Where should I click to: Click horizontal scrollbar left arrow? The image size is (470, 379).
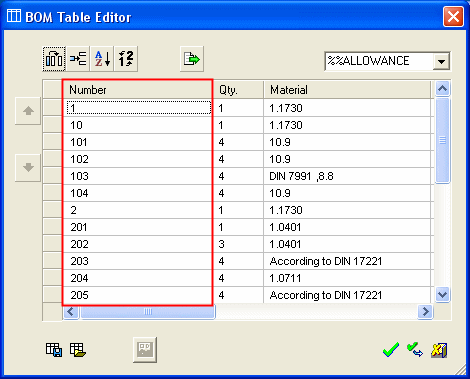tap(71, 312)
